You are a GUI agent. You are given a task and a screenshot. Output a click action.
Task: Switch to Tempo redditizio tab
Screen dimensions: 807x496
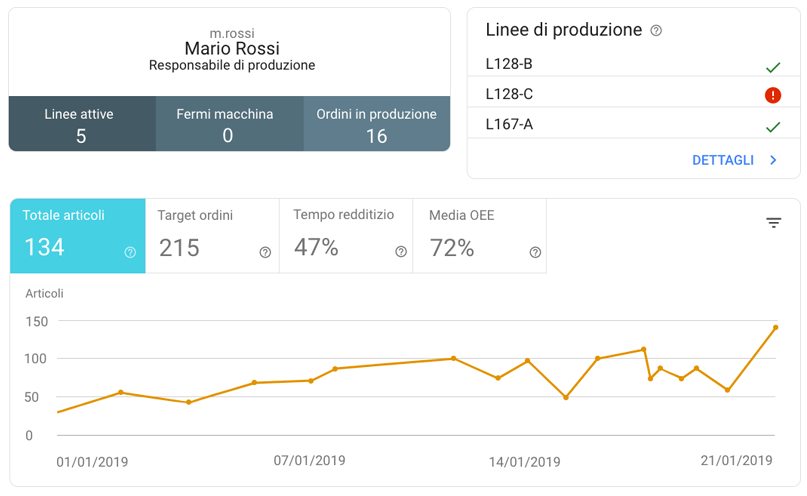(x=347, y=235)
